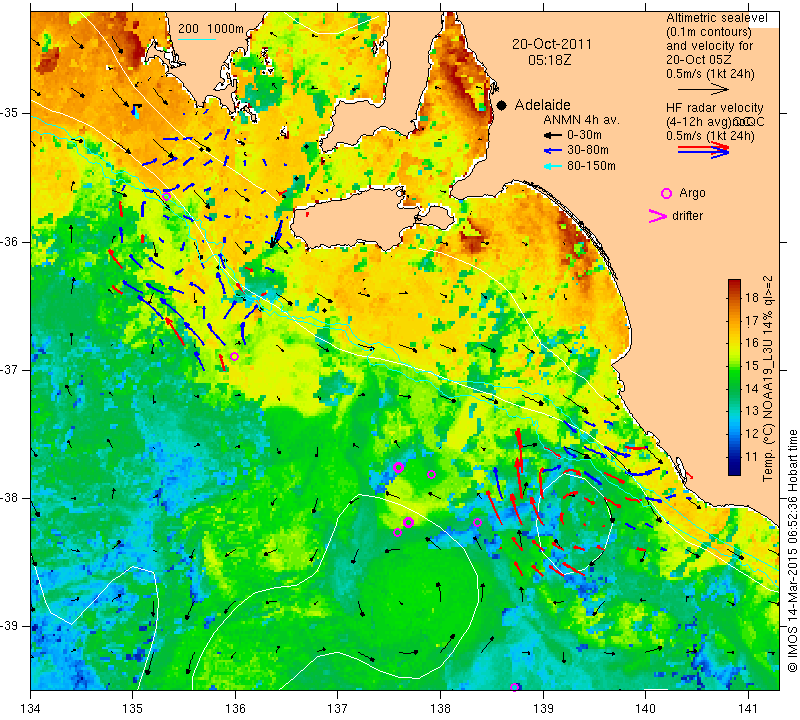Click the IMOS copyright timestamp text
The width and height of the screenshot is (800, 720).
[792, 550]
